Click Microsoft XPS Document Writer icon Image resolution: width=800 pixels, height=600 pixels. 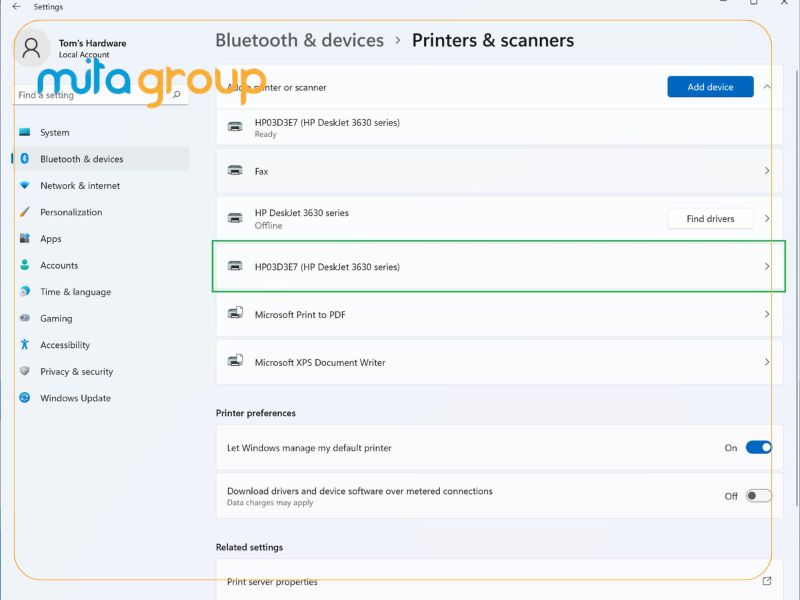235,361
